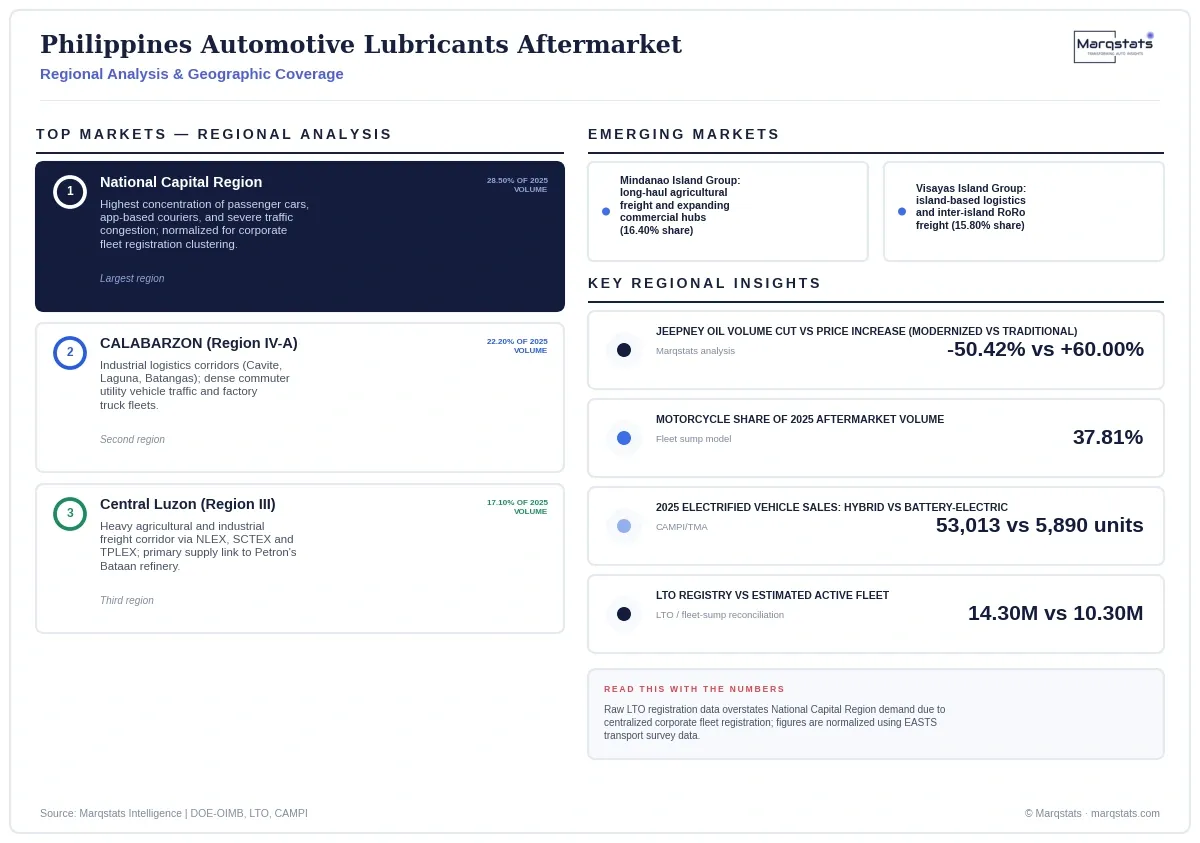
Task: Click the Jeepney oil volume cut heading
Action: click(867, 331)
